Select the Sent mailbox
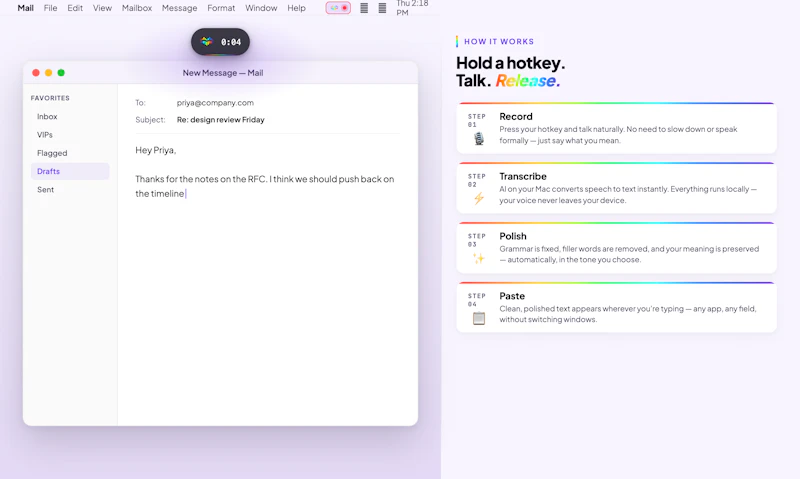 [70, 189]
